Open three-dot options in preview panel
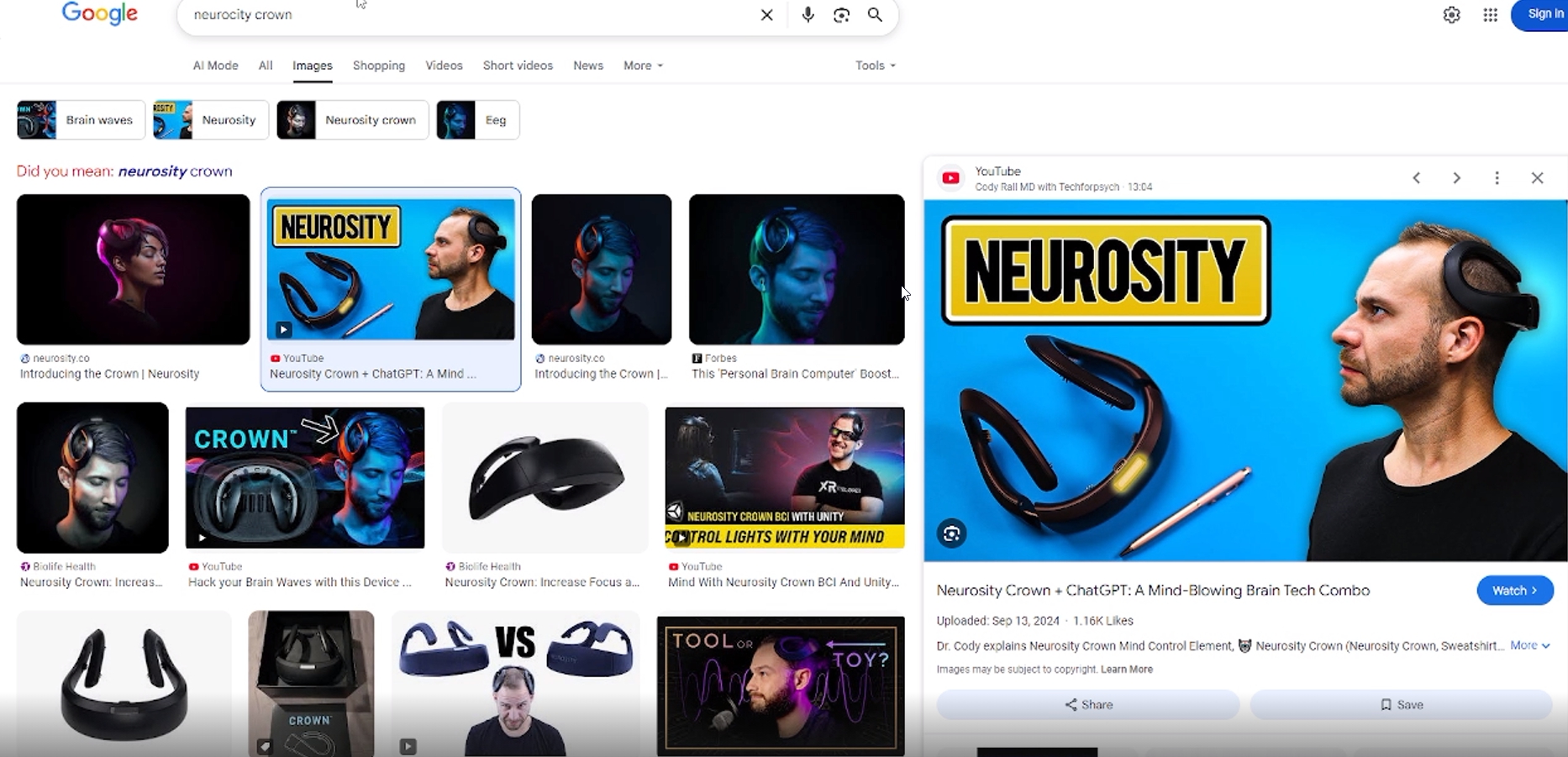1568x757 pixels. [x=1497, y=178]
